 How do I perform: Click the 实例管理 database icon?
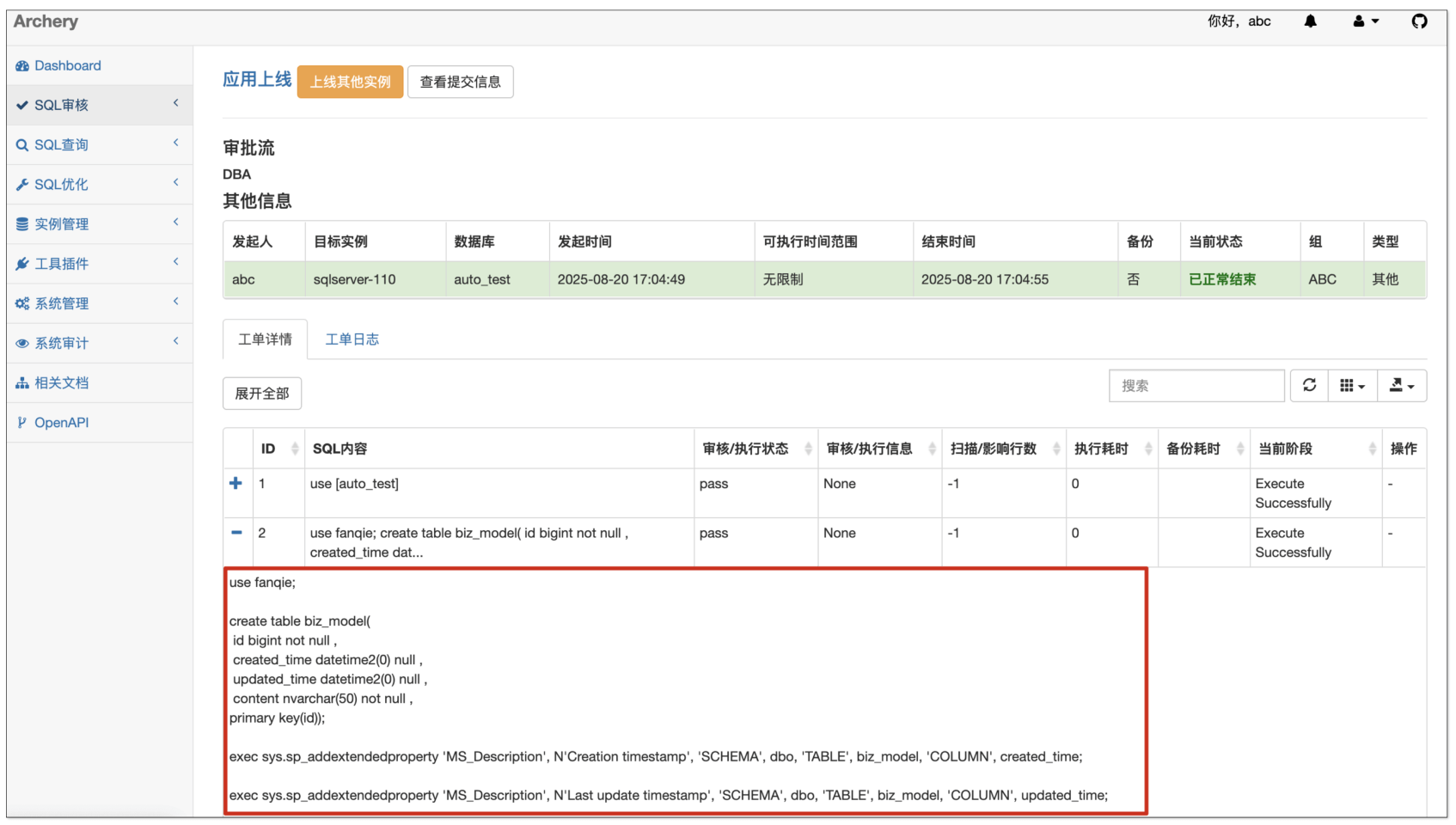click(x=22, y=224)
